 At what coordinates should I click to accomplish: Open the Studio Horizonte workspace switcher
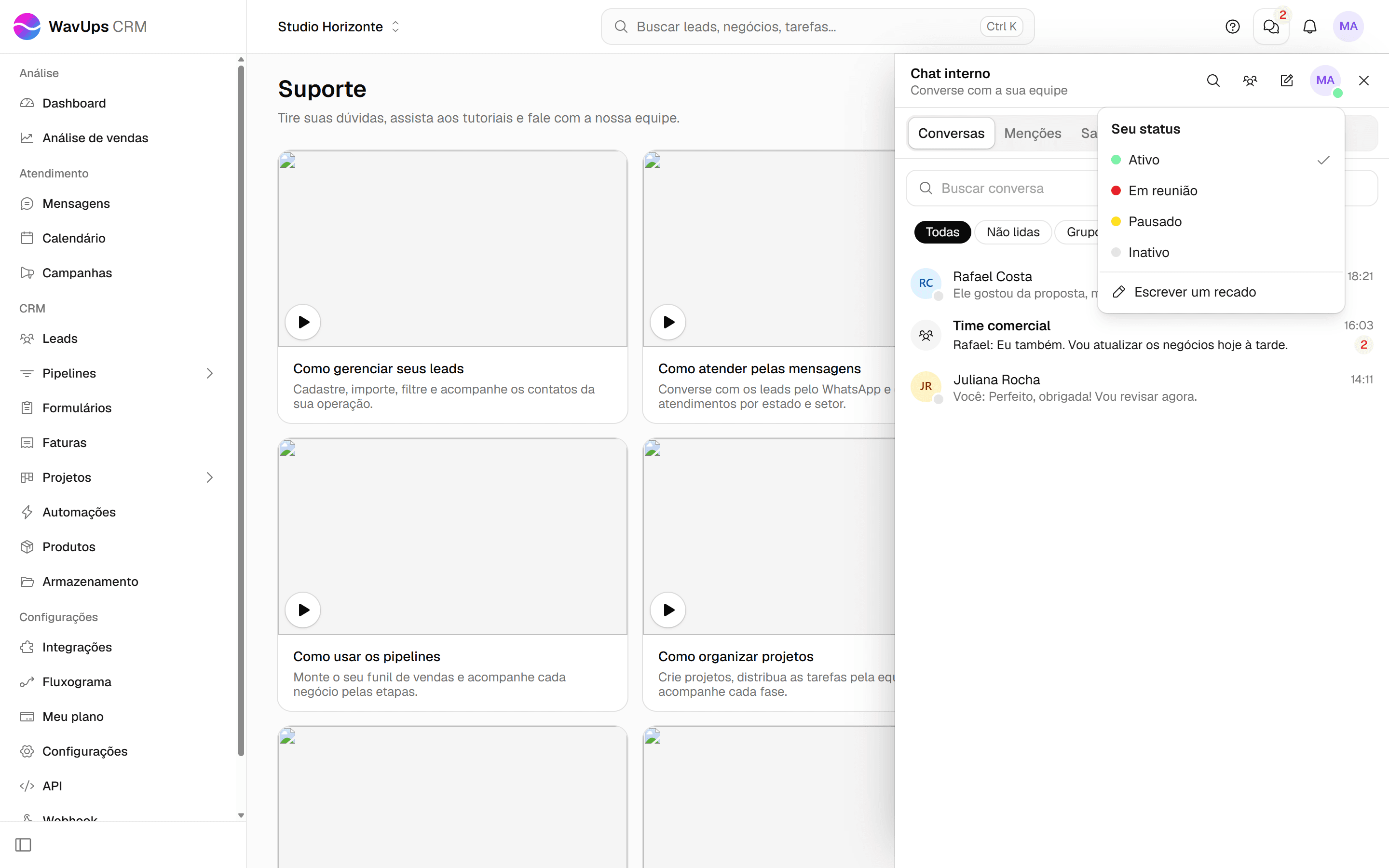tap(339, 27)
